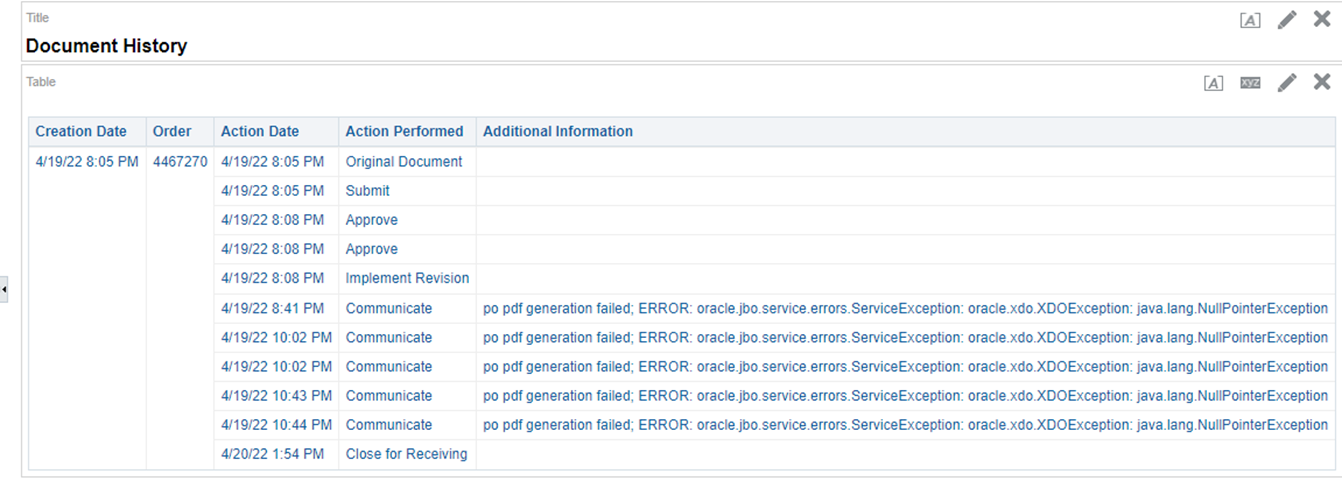This screenshot has width=1342, height=481.
Task: Select the Action Performed column header
Action: click(404, 131)
